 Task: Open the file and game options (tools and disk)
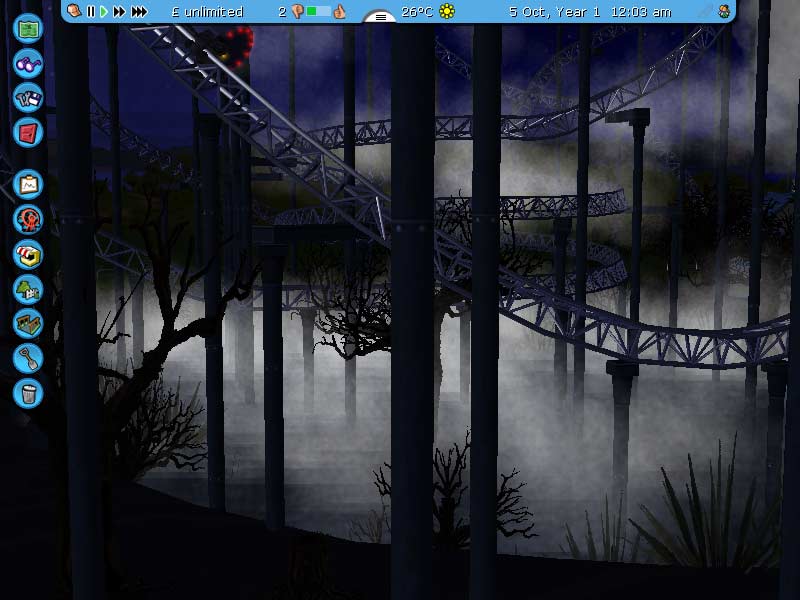28,98
